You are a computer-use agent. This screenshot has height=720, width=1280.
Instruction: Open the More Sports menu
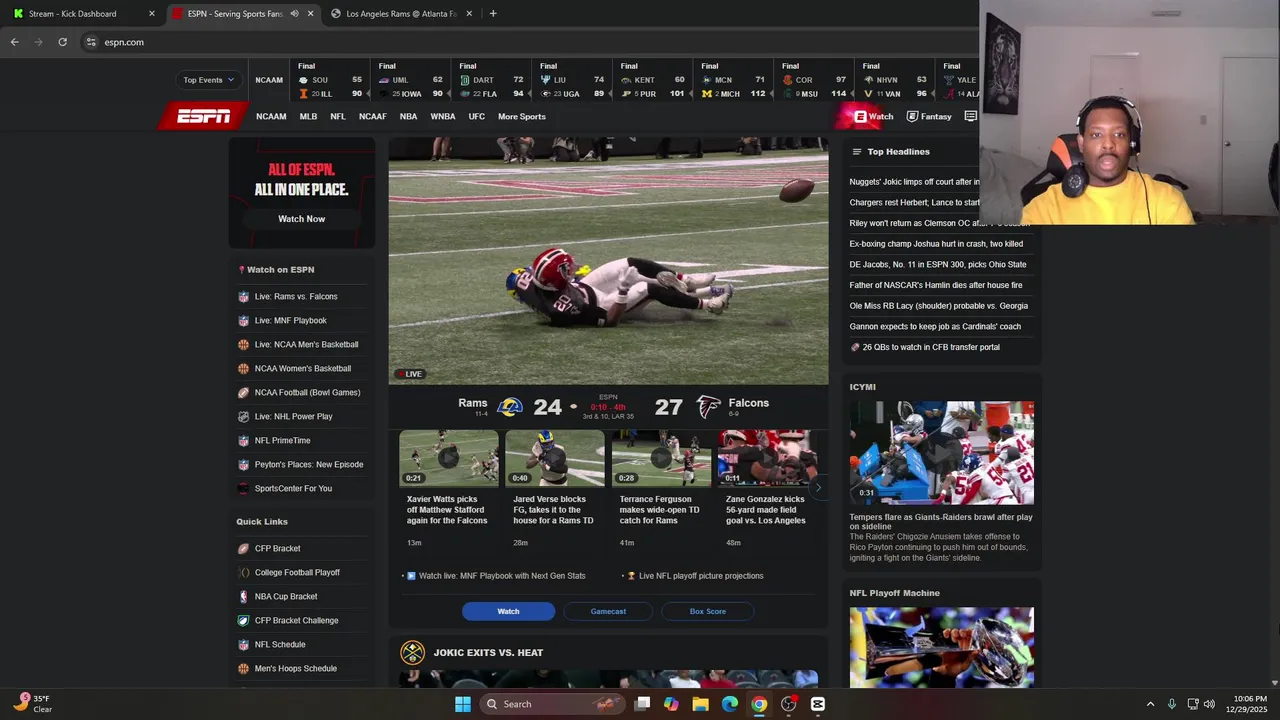[522, 117]
